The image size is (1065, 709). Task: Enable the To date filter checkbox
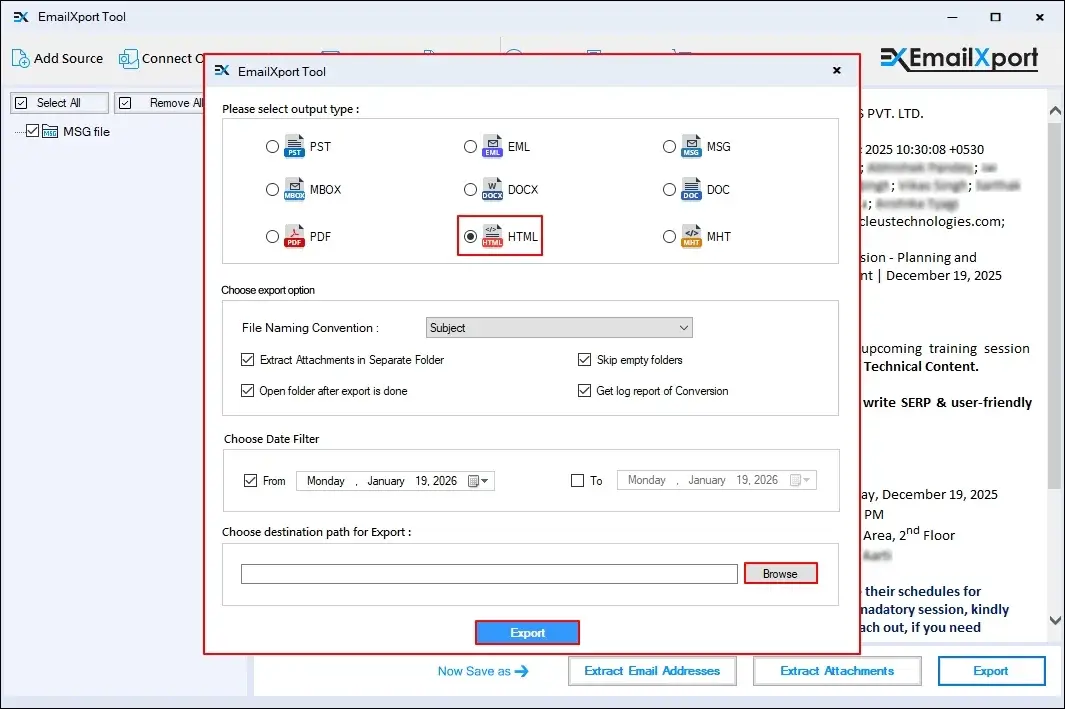pos(577,481)
